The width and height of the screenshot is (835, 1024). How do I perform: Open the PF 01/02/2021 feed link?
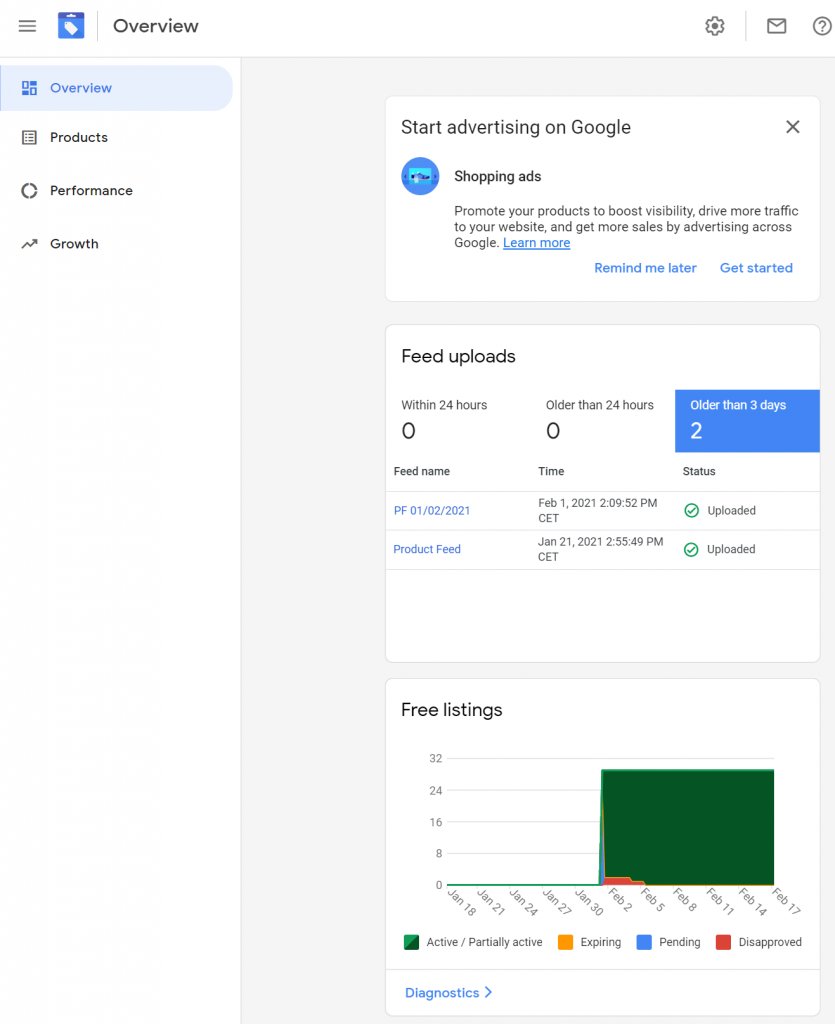click(x=432, y=511)
